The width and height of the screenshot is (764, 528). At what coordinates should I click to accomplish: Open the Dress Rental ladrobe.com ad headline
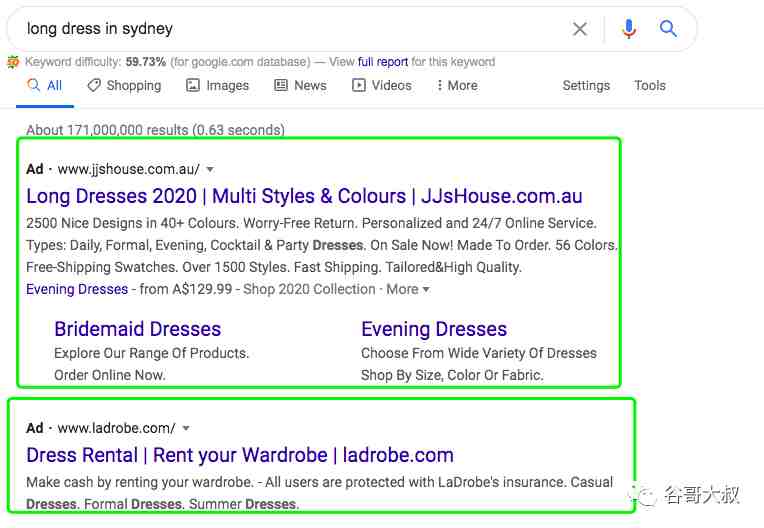tap(240, 455)
